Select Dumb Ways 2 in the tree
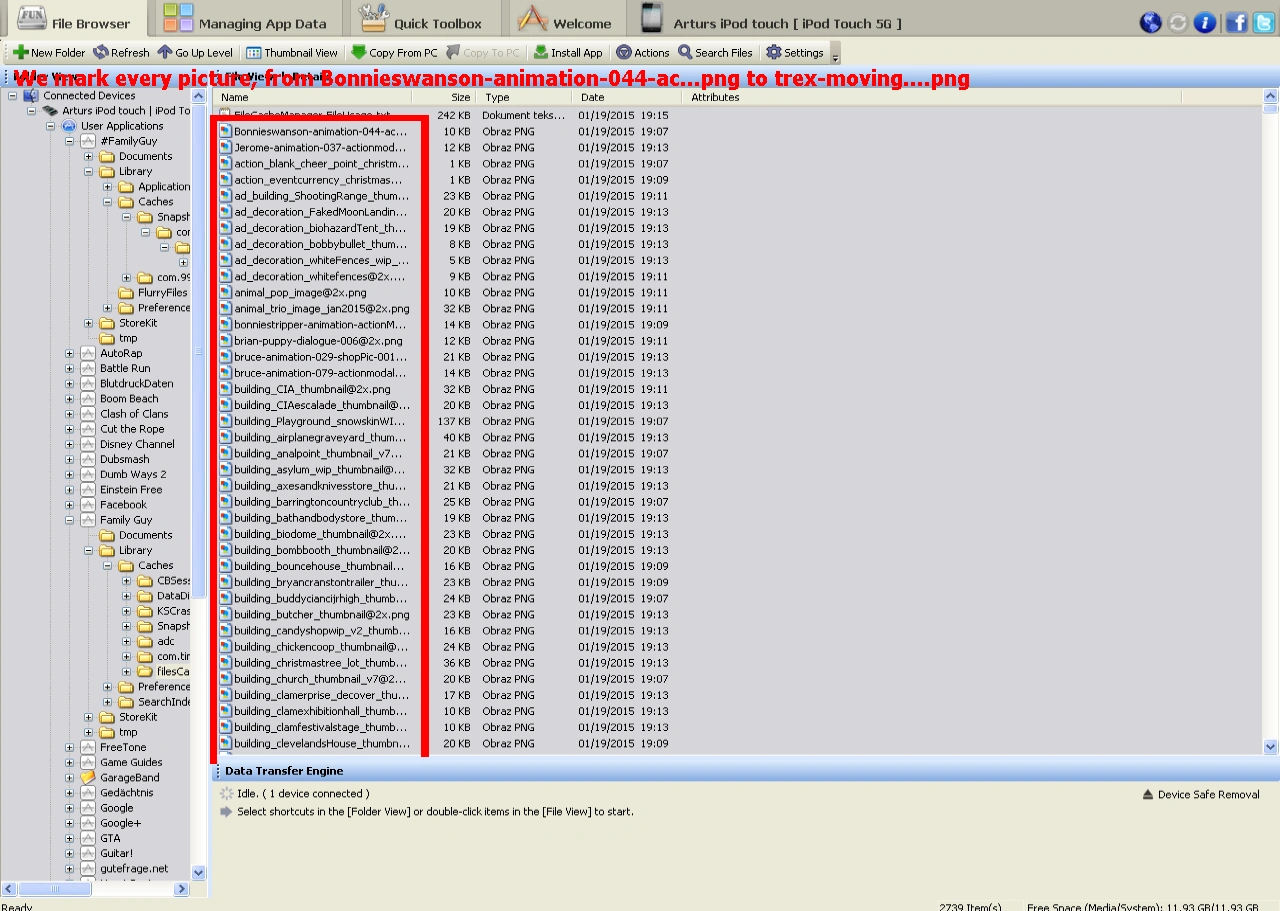Image resolution: width=1280 pixels, height=911 pixels. 133,474
